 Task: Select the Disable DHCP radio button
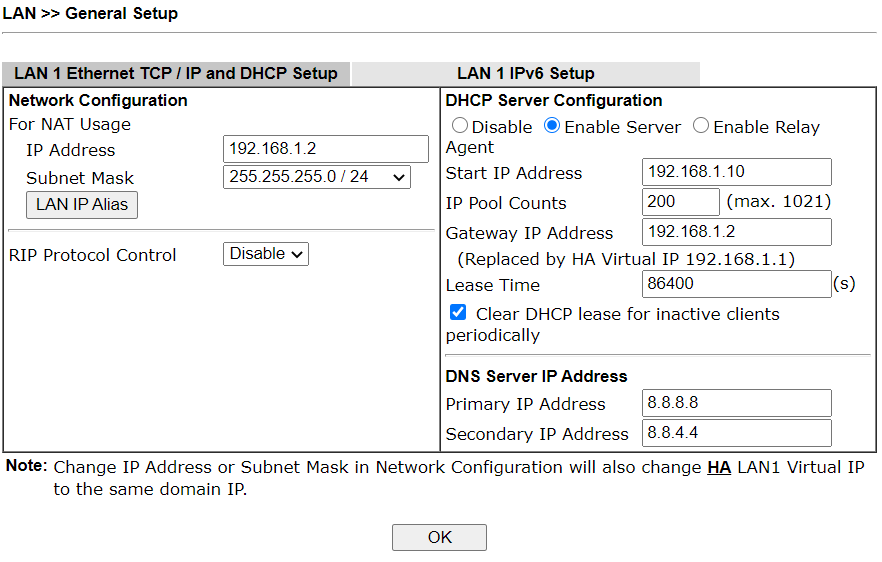pyautogui.click(x=460, y=127)
